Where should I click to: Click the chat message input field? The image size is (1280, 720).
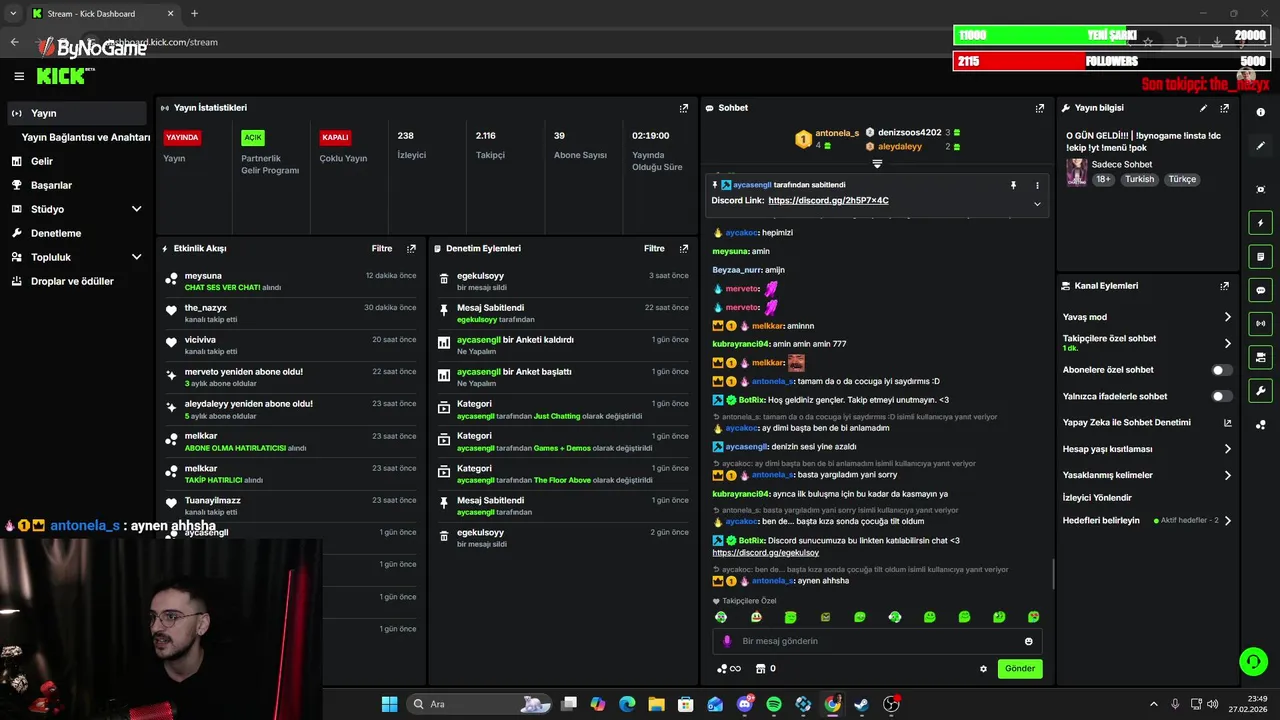pos(877,641)
